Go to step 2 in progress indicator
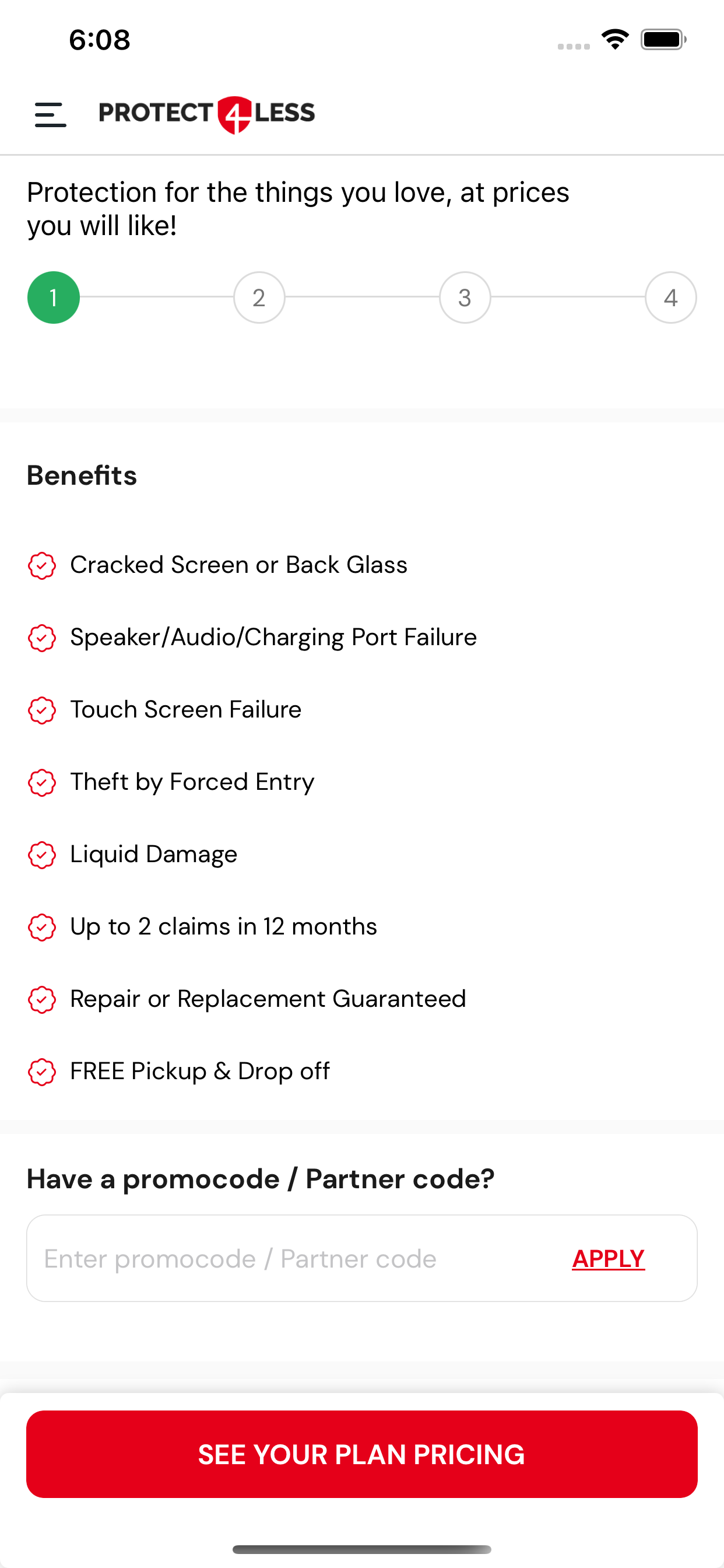 click(259, 297)
